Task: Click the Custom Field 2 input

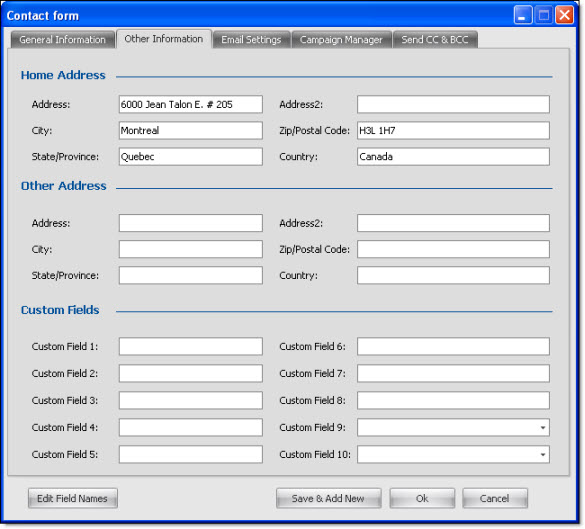Action: [191, 373]
